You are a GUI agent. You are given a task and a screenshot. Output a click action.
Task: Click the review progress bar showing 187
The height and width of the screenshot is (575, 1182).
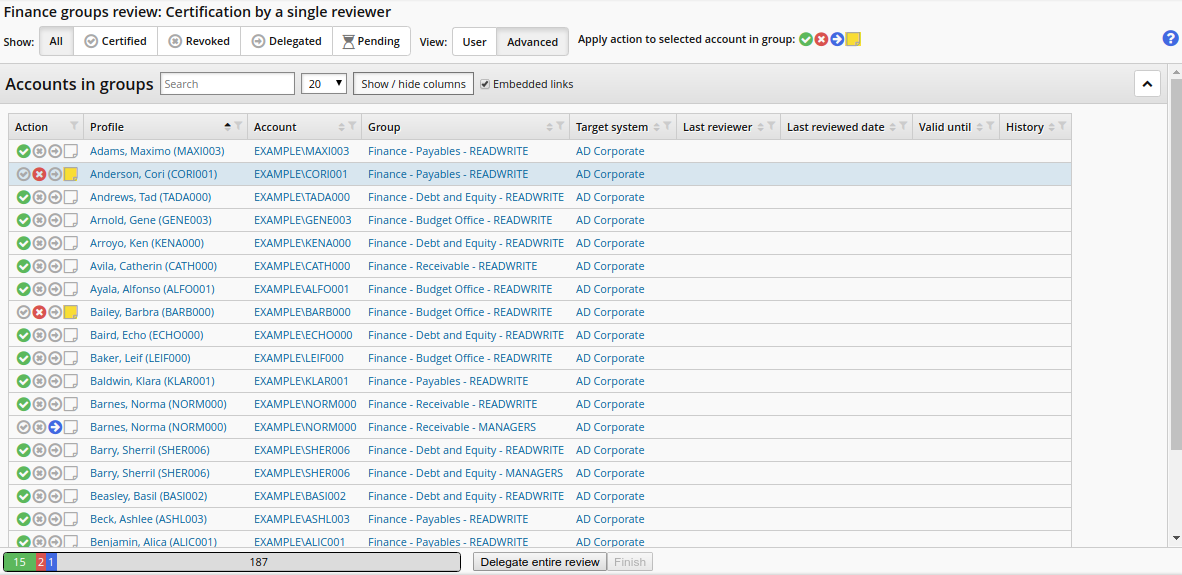(x=258, y=562)
